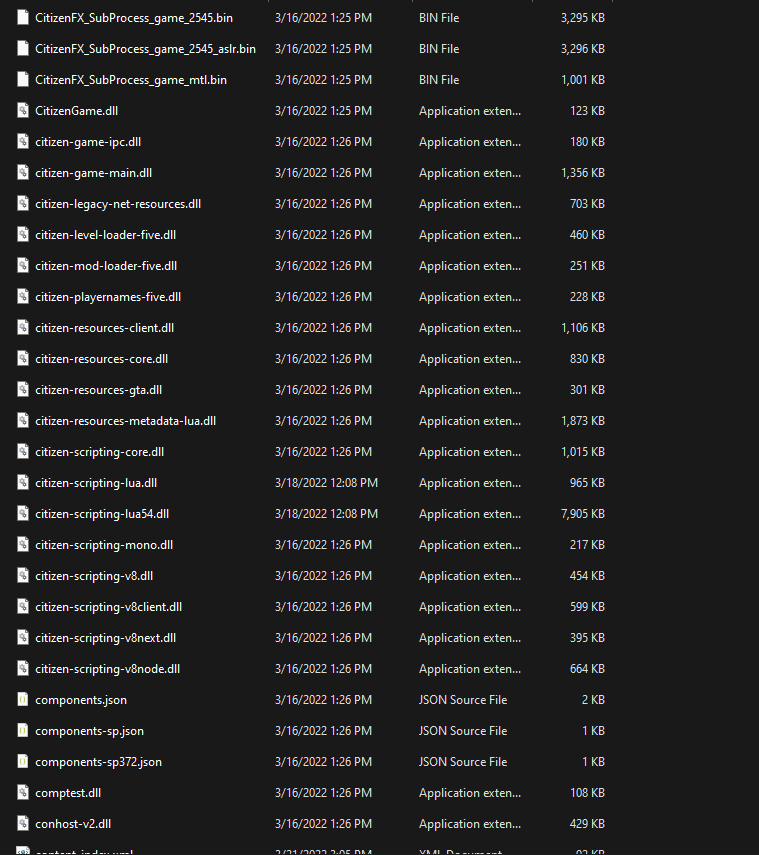Click the DLL icon beside CitizenGame.dll
Image resolution: width=759 pixels, height=855 pixels.
pyautogui.click(x=23, y=111)
